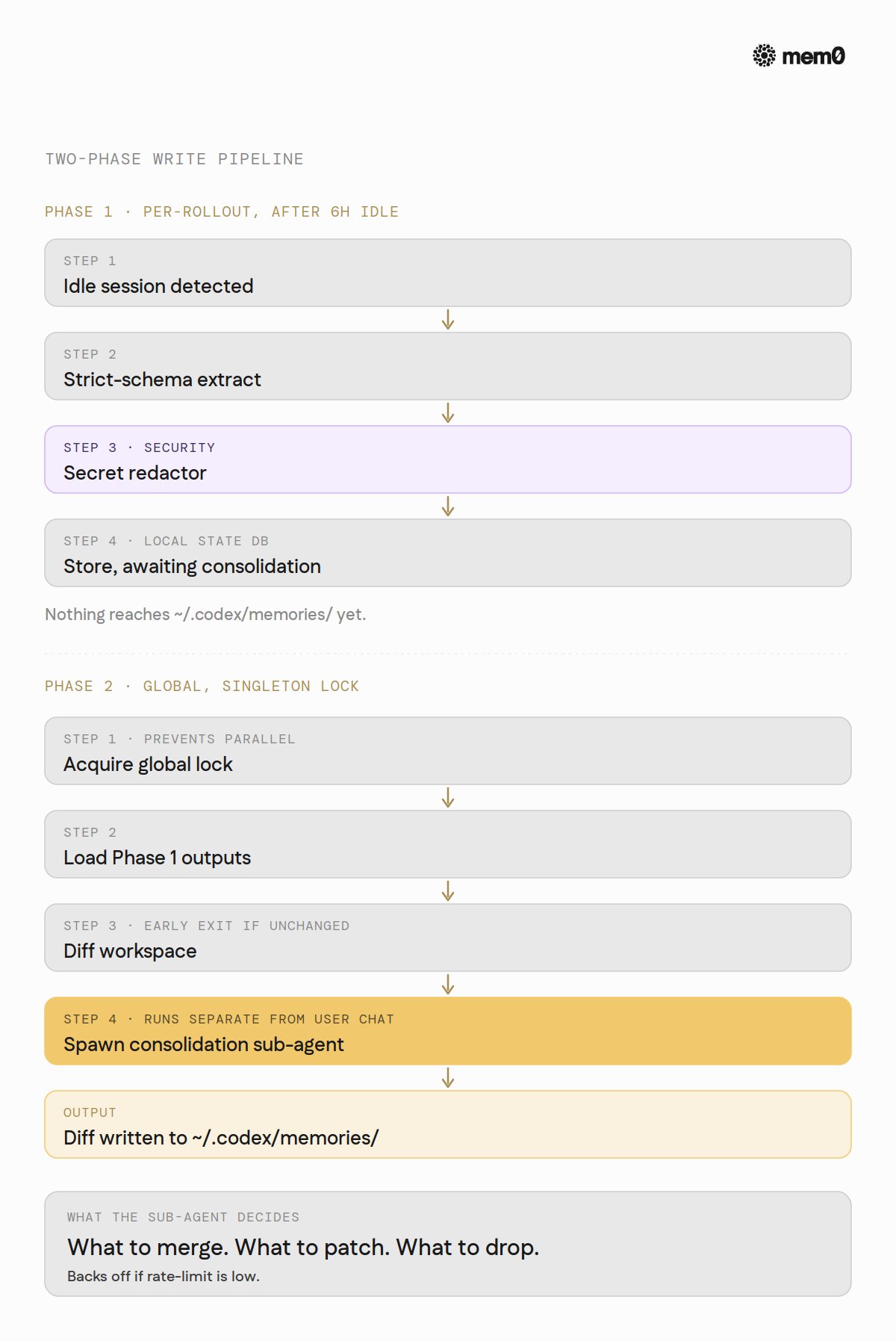Click arrow below Acquire global lock

[448, 798]
